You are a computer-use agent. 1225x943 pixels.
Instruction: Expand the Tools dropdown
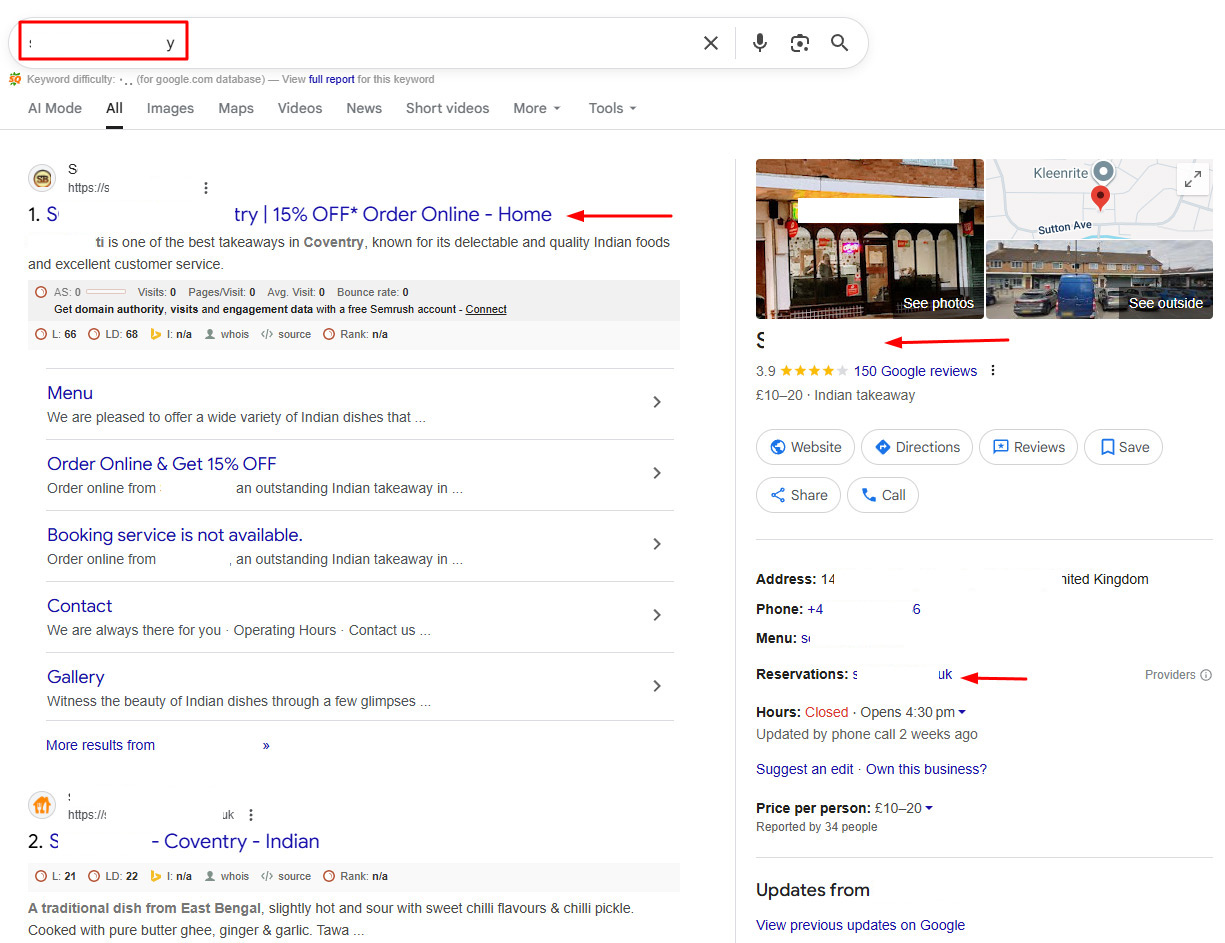click(612, 108)
